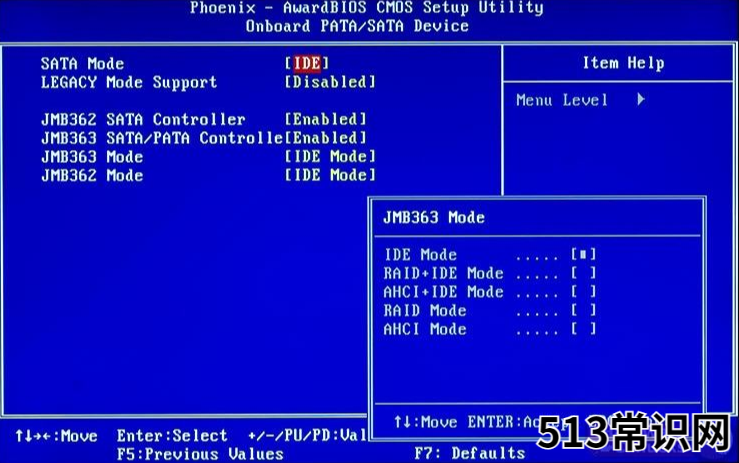Click the Menu Level arrow icon

640,99
